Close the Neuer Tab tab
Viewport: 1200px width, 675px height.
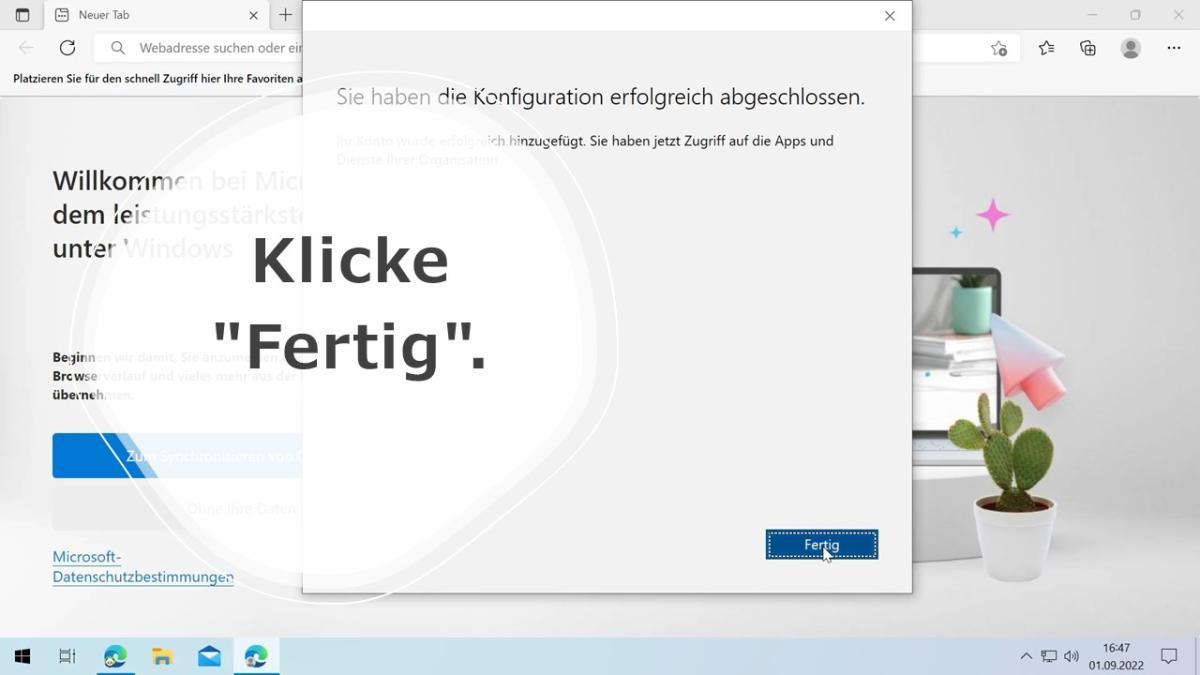click(x=253, y=15)
